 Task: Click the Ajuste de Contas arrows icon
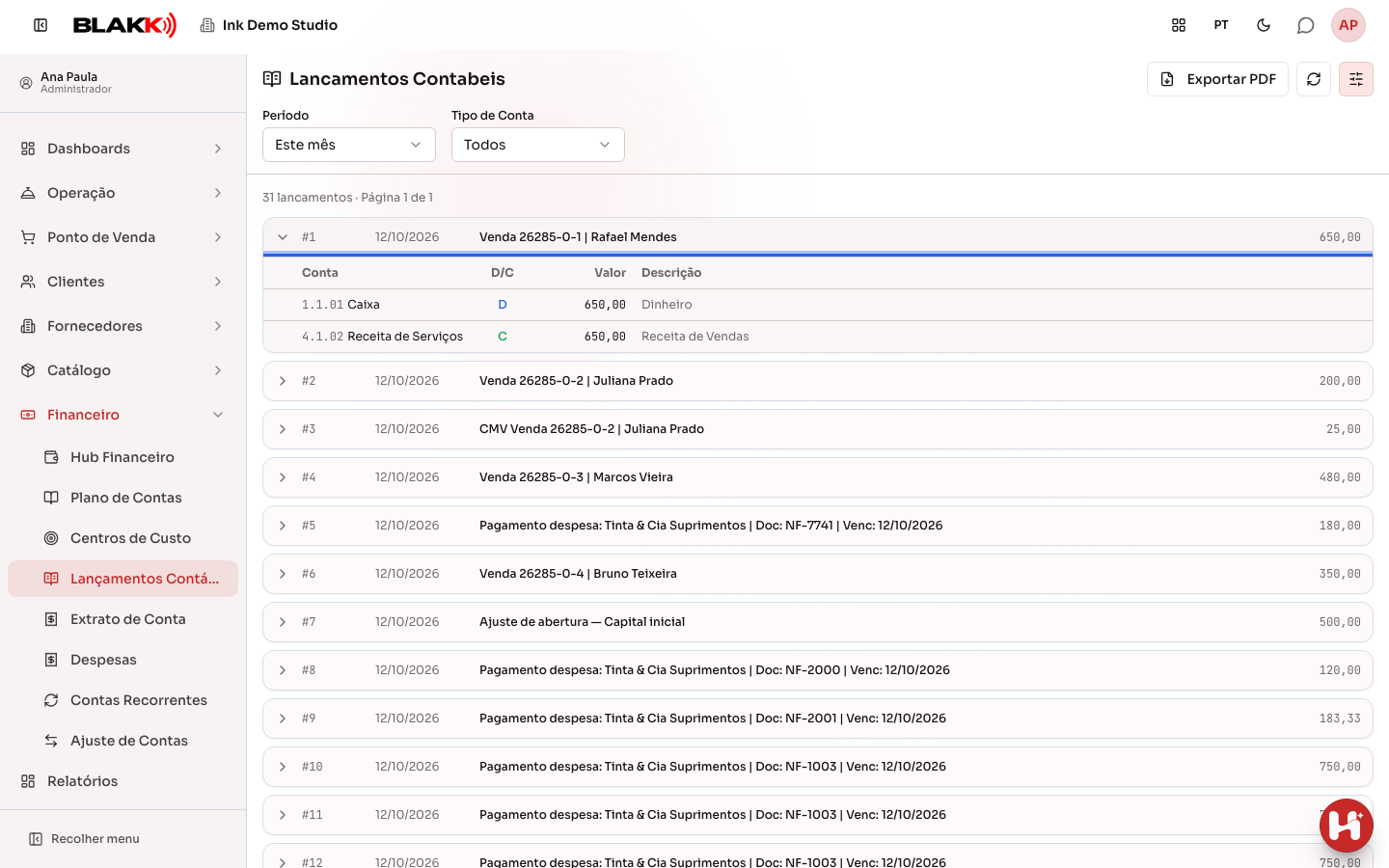(x=51, y=741)
